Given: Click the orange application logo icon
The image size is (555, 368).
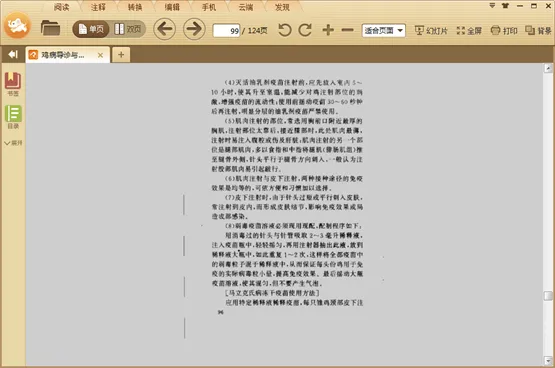Looking at the screenshot, I should tap(17, 25).
